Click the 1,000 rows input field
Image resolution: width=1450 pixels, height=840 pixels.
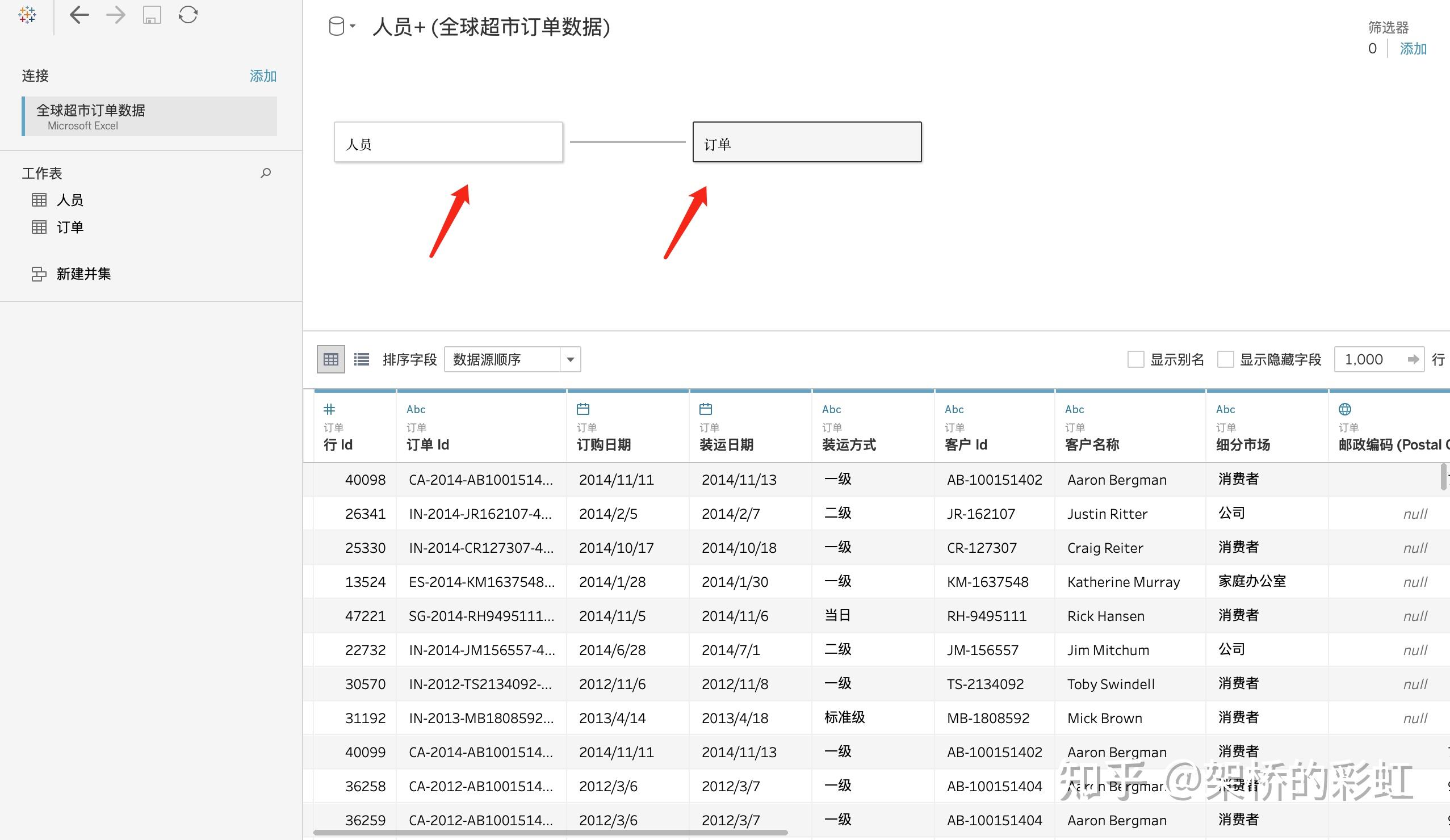click(x=1369, y=360)
